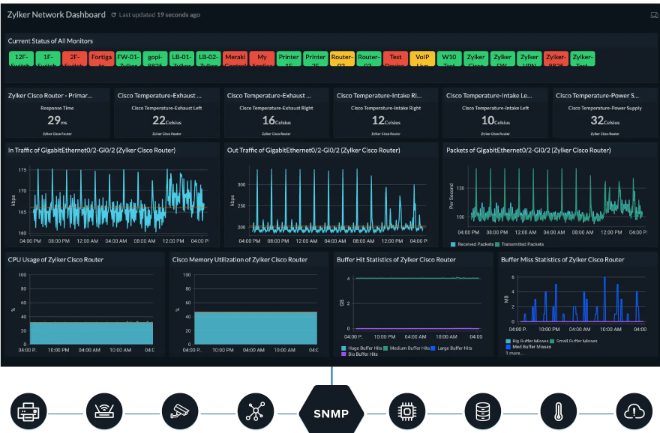Open the Zylker Cisco Router response time card
Viewport: 660px width, 433px height.
pos(56,113)
